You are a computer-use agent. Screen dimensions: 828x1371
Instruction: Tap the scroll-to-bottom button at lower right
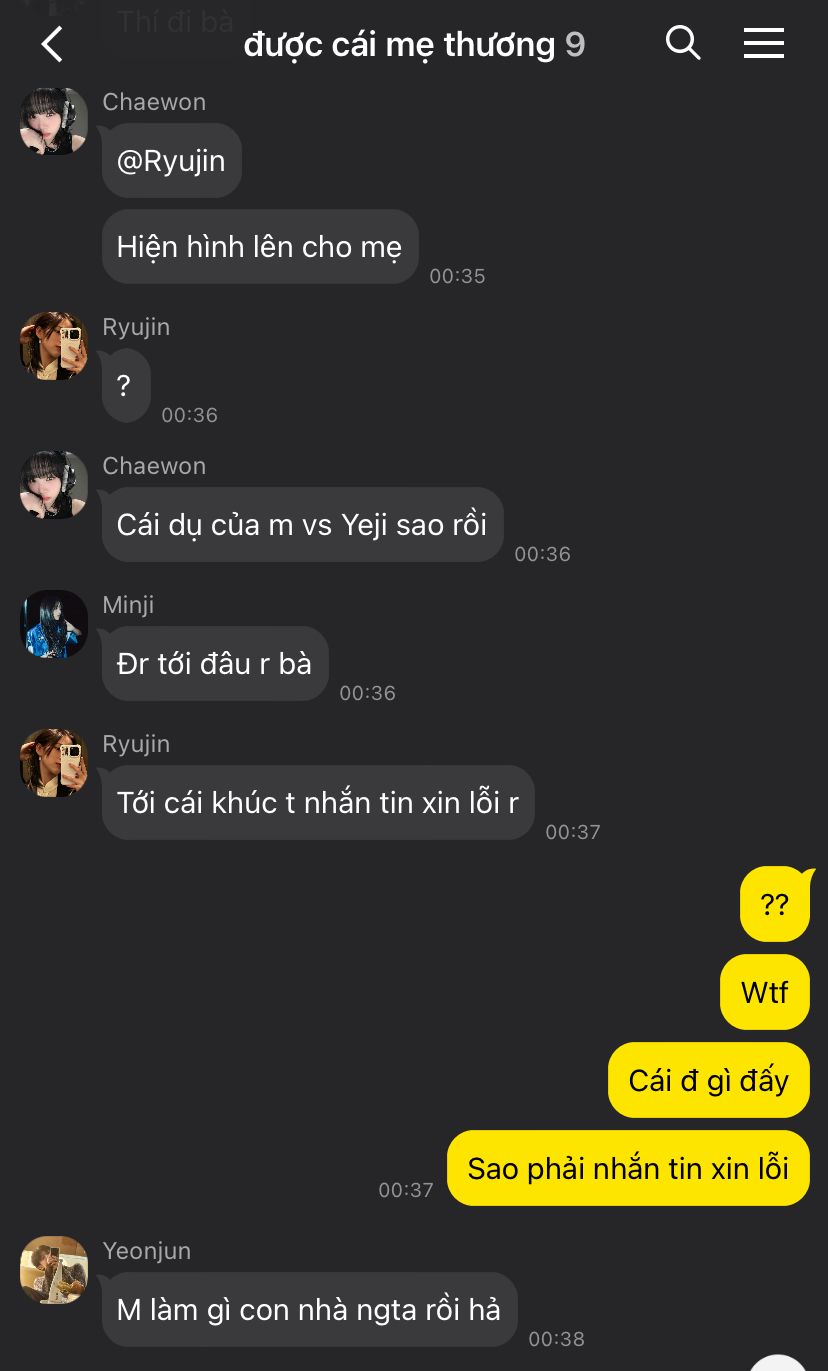[778, 1362]
